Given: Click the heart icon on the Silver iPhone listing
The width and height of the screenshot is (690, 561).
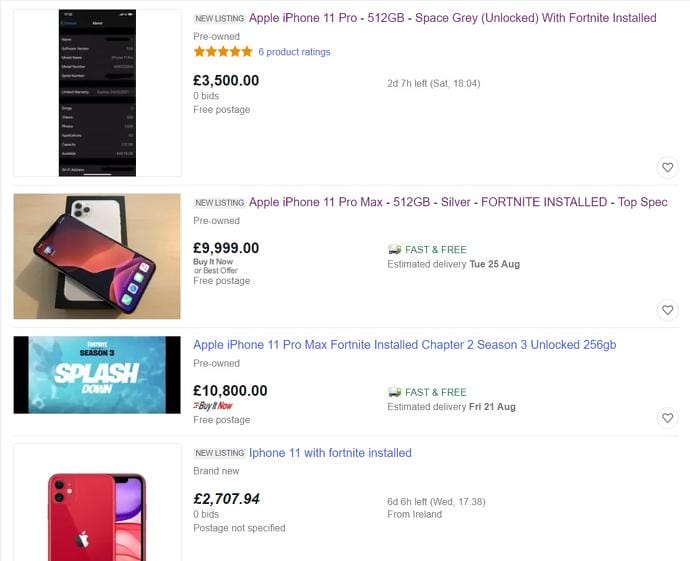Looking at the screenshot, I should [x=668, y=310].
